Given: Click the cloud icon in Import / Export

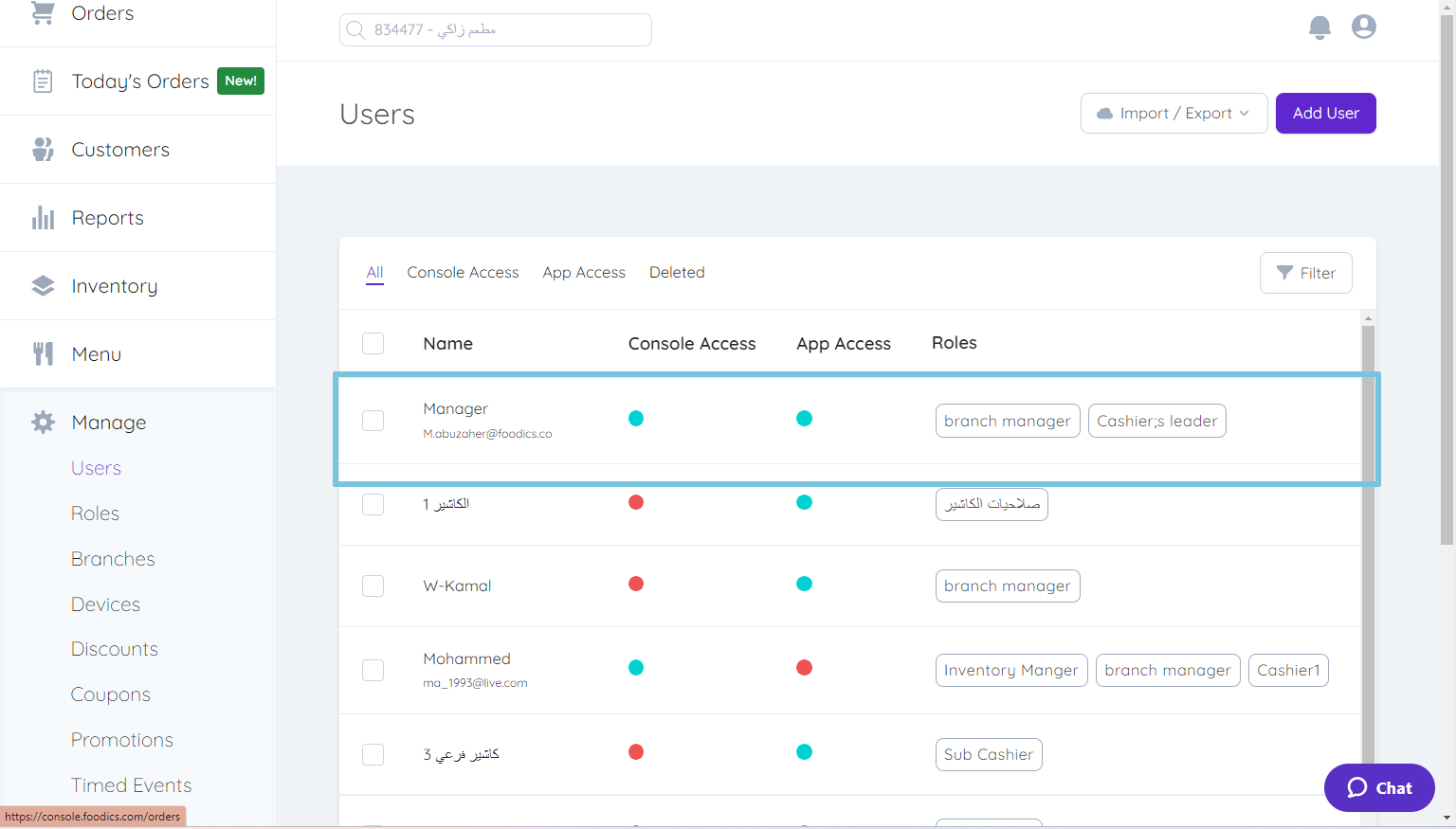Looking at the screenshot, I should (x=1104, y=114).
